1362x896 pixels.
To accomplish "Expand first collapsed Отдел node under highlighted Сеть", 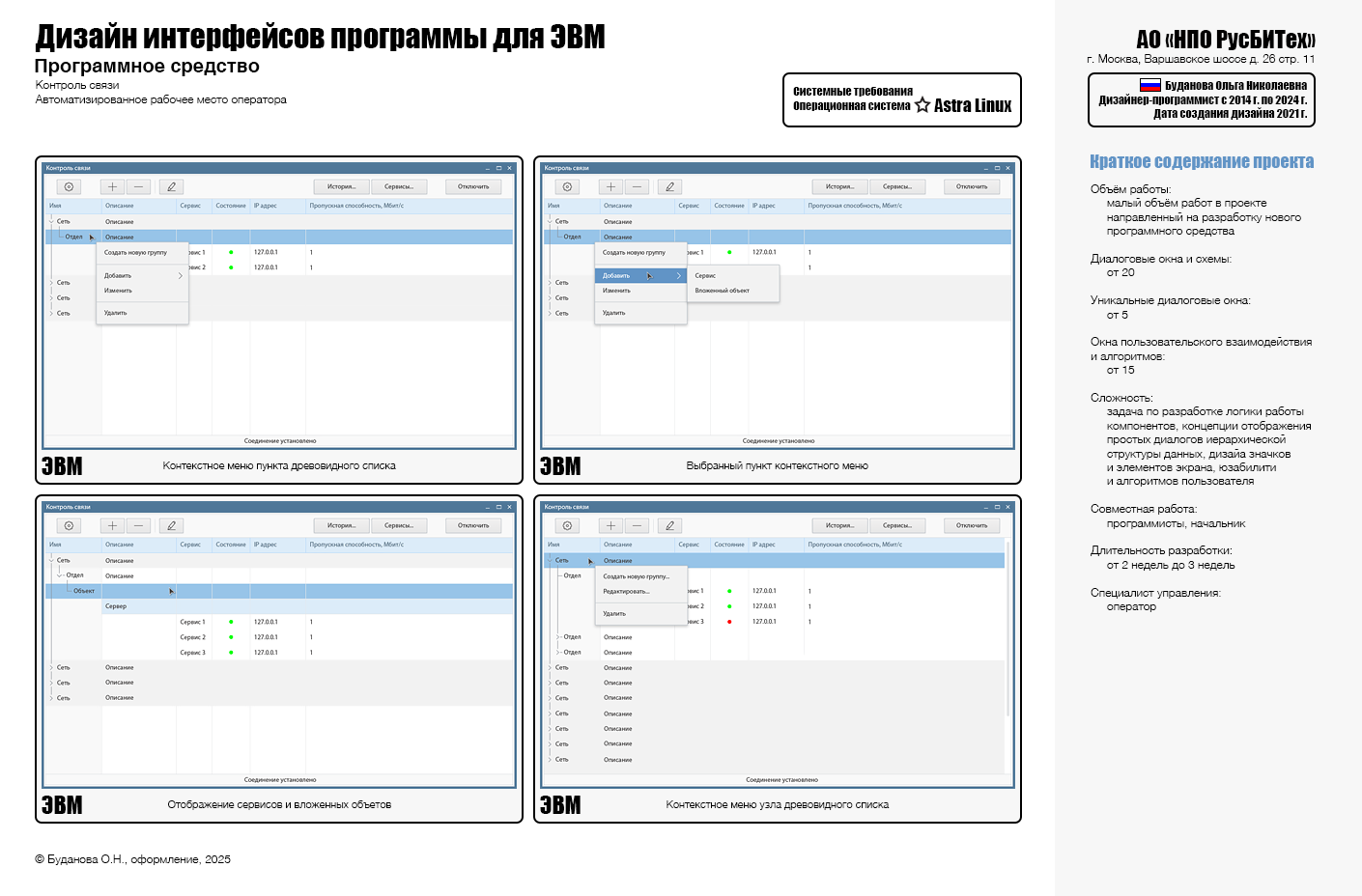I will coord(558,637).
